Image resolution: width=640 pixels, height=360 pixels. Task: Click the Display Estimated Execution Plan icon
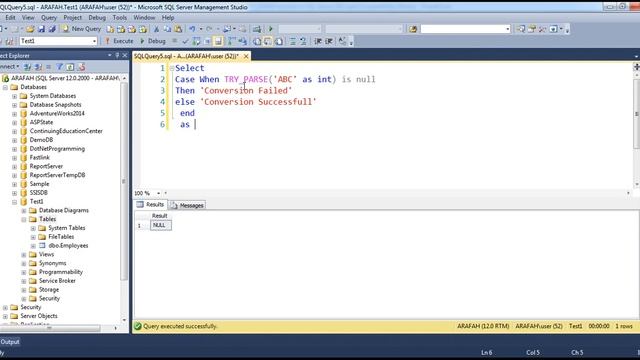(x=196, y=41)
